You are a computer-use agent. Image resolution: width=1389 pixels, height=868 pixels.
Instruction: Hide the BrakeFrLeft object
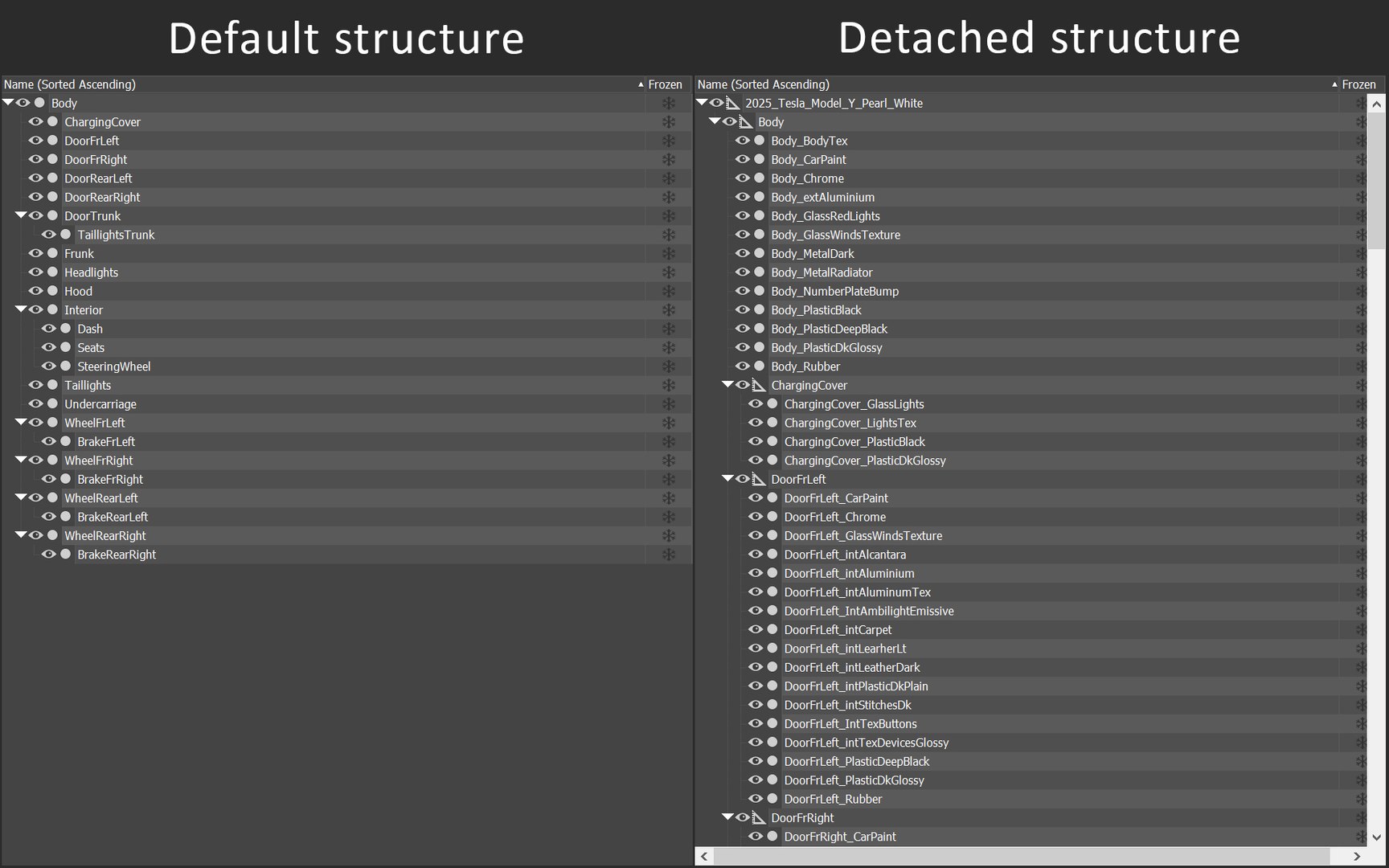click(49, 441)
